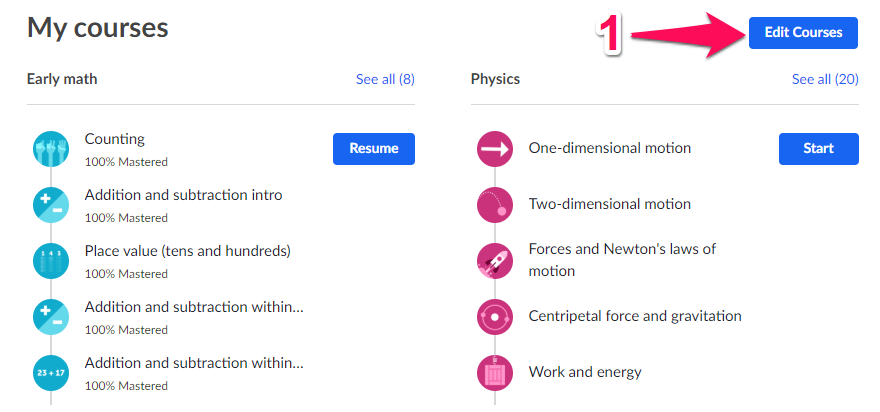This screenshot has width=880, height=412.
Task: Resume the Counting unit
Action: pos(374,149)
